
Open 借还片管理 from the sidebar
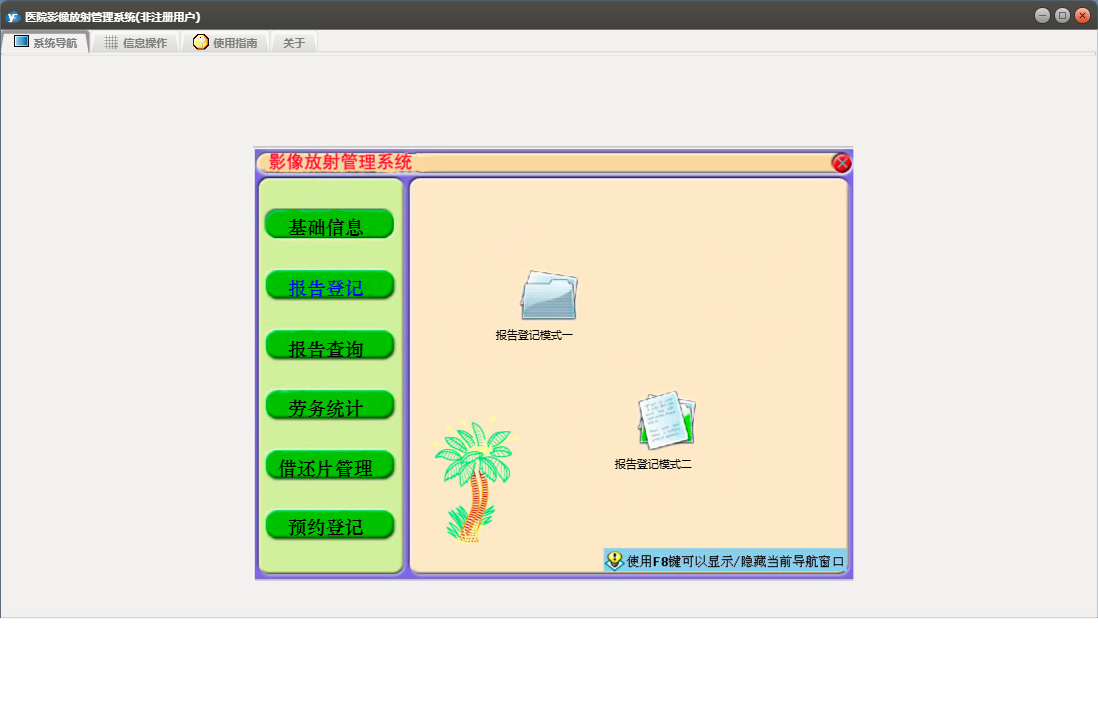329,466
